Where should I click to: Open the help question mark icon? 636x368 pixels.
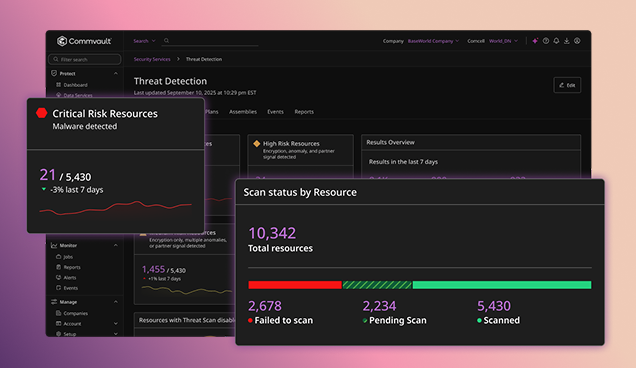tap(546, 41)
